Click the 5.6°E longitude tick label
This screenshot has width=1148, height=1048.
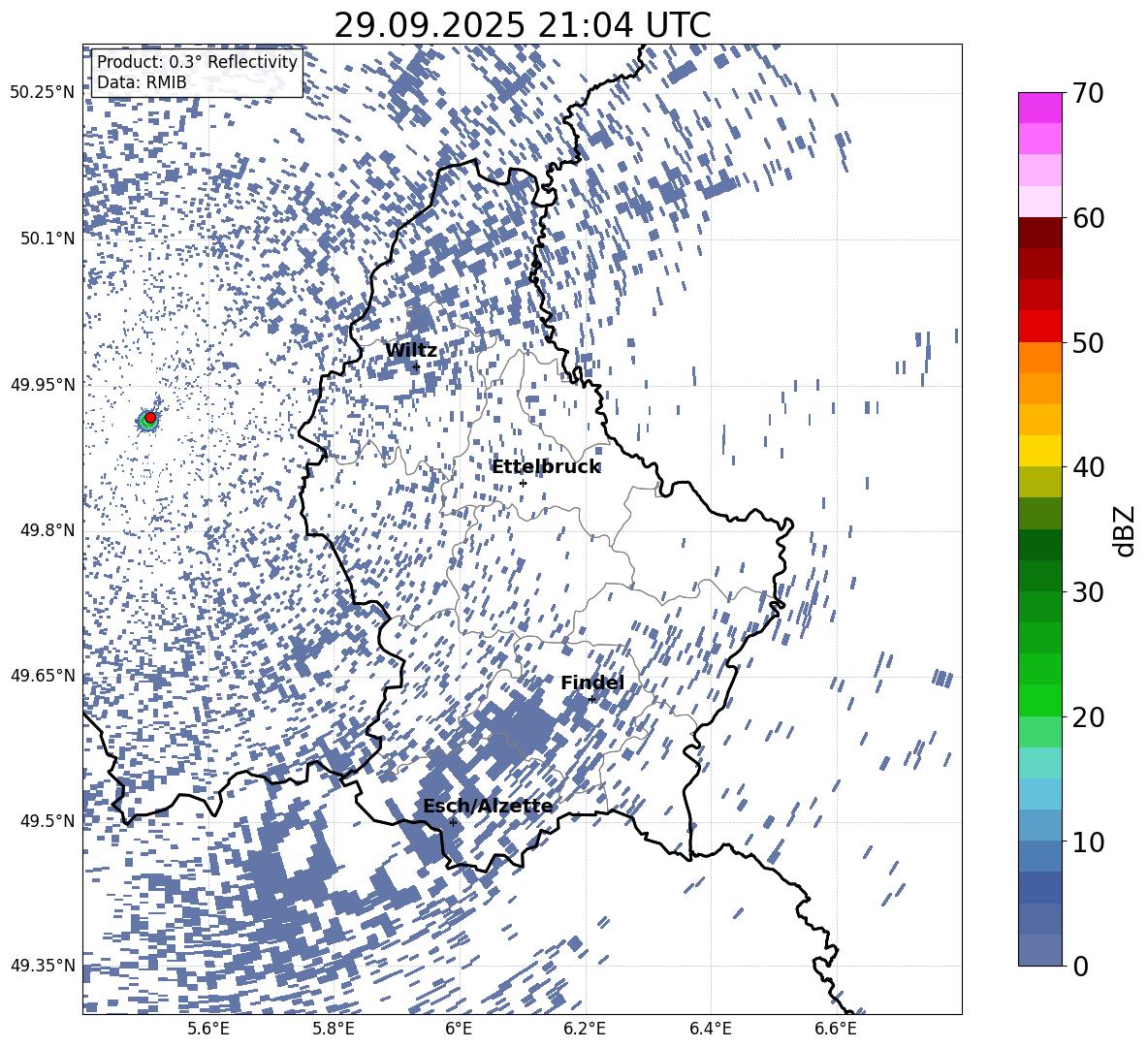[208, 1029]
